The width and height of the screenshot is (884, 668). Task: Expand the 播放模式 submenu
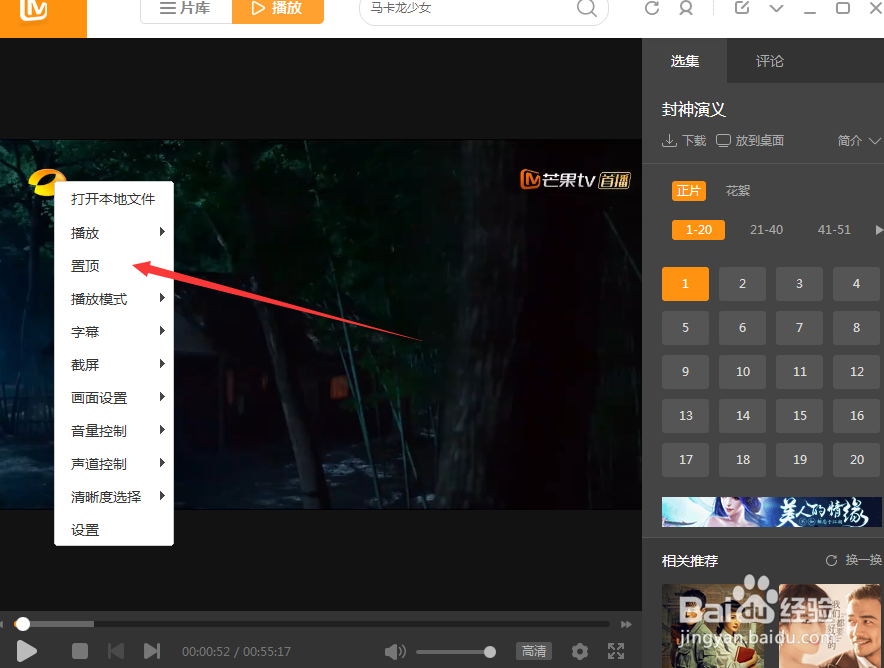pos(113,299)
